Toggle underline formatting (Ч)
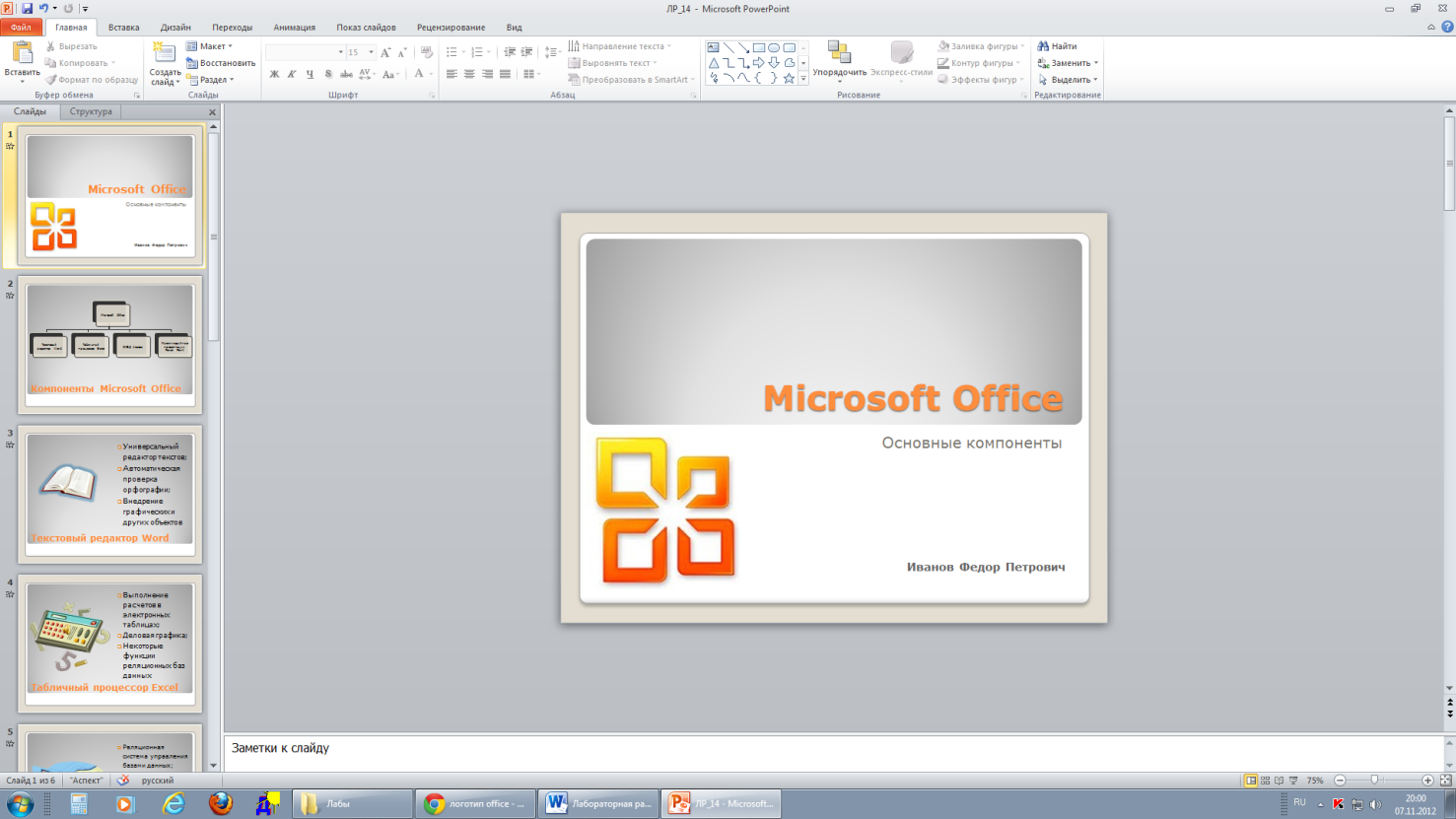The width and height of the screenshot is (1456, 819). coord(310,74)
